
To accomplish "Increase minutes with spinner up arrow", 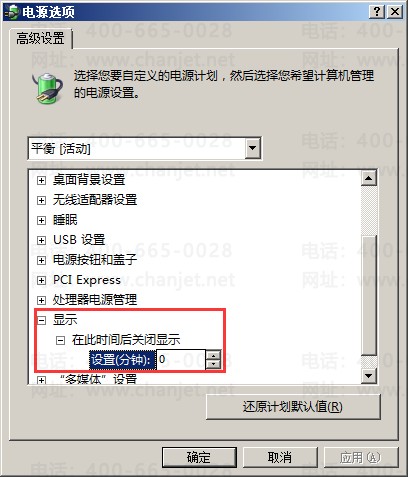I will (x=213, y=355).
